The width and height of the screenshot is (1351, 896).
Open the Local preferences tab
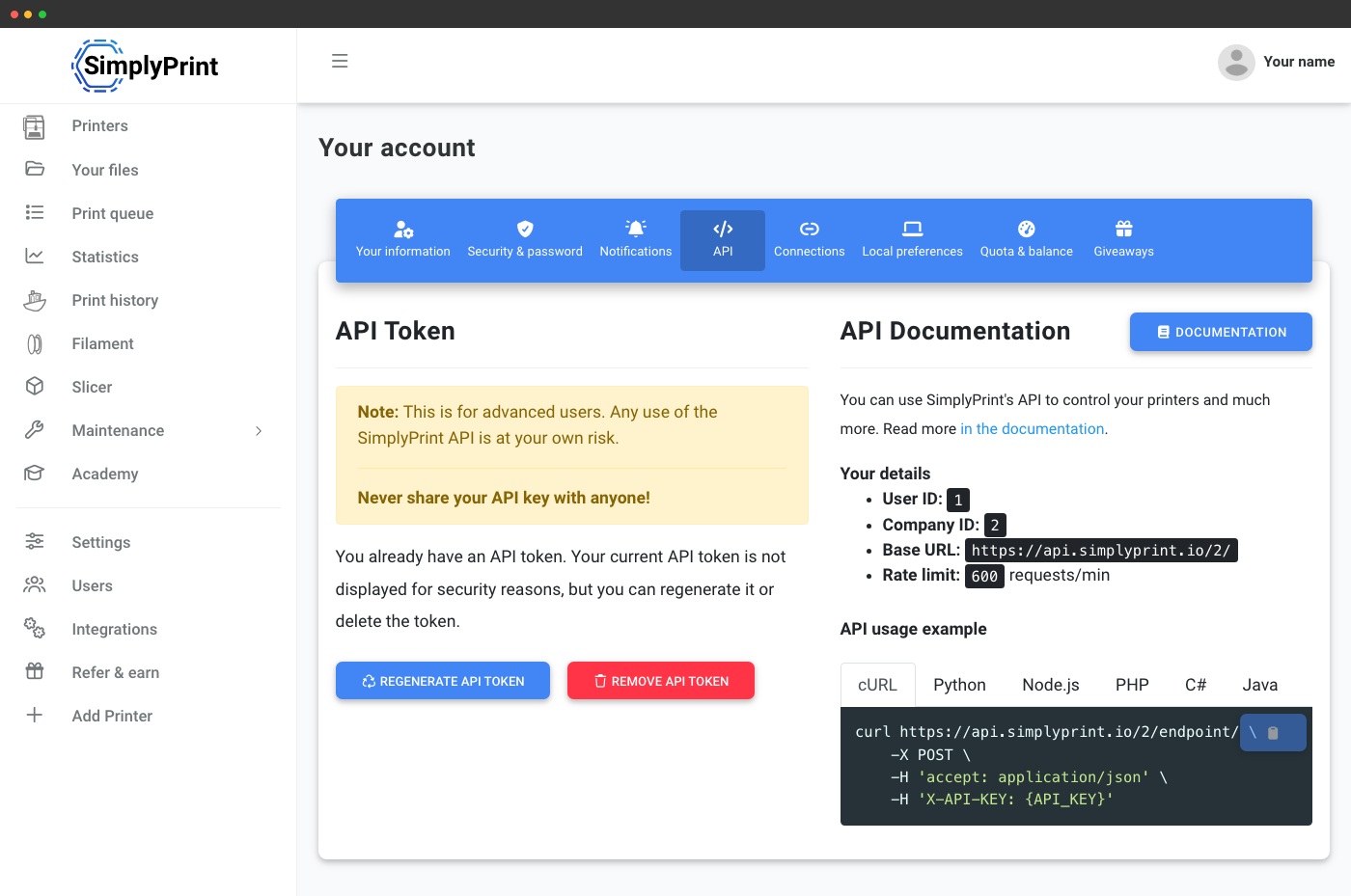point(913,240)
